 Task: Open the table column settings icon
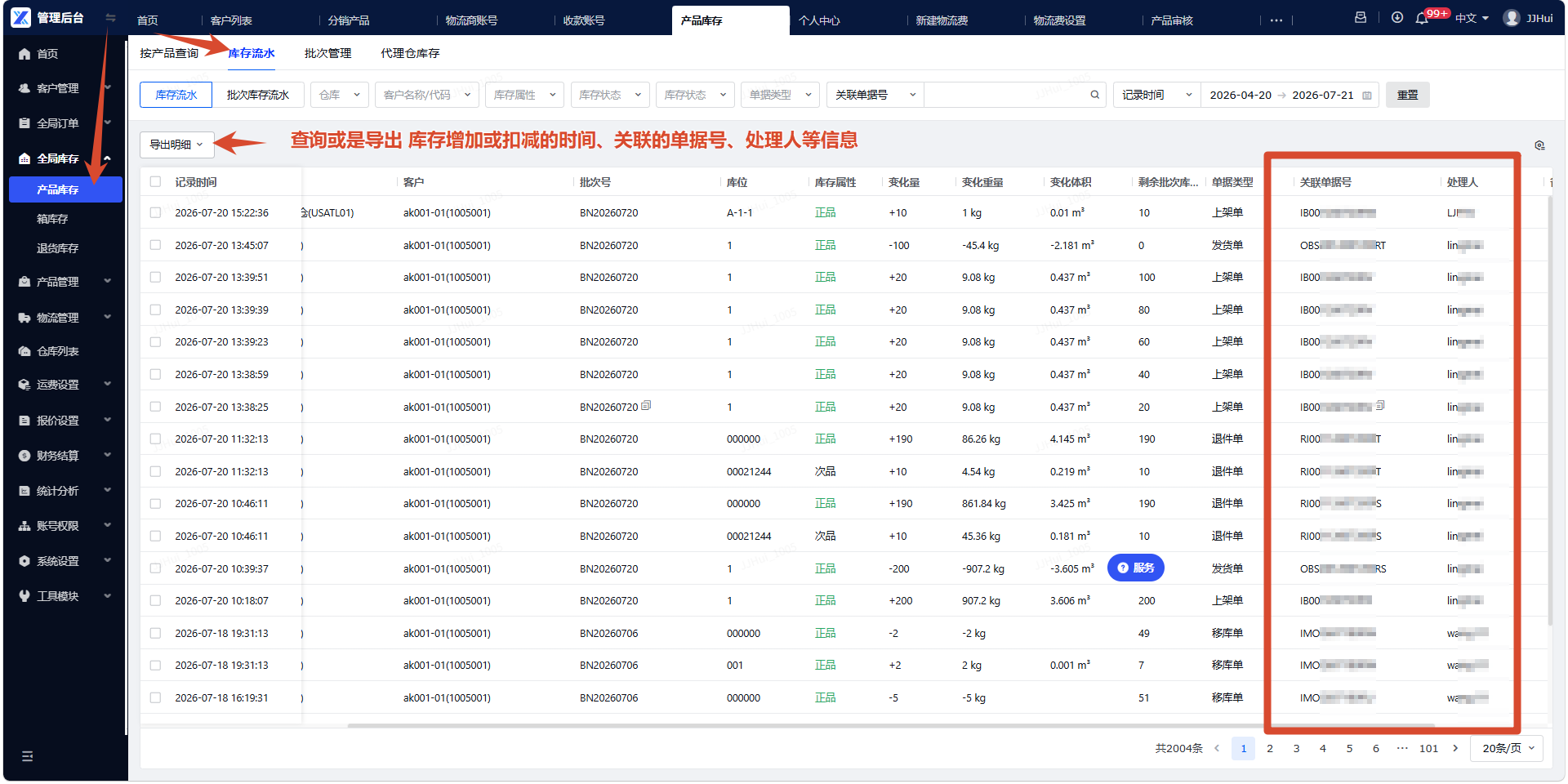point(1539,145)
